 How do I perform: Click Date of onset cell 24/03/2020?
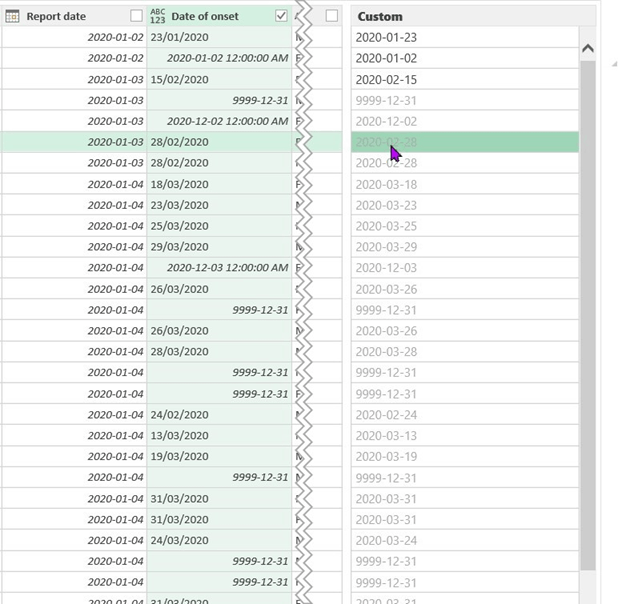pos(219,541)
